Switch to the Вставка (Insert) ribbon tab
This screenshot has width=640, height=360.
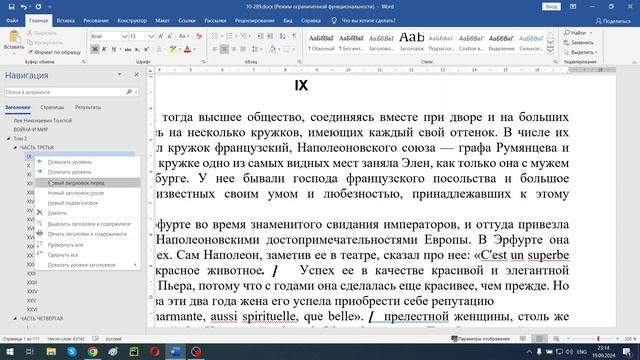[65, 20]
